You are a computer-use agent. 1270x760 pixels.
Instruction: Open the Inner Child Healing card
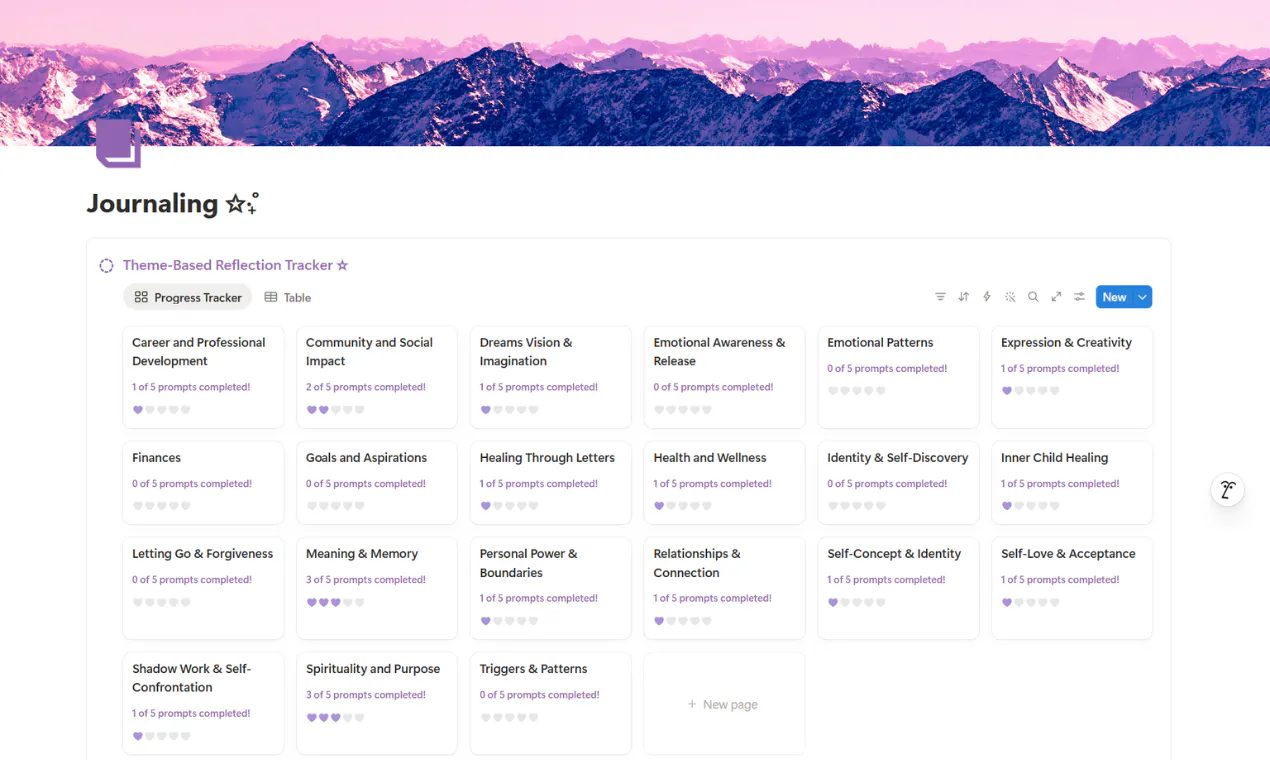[1072, 483]
